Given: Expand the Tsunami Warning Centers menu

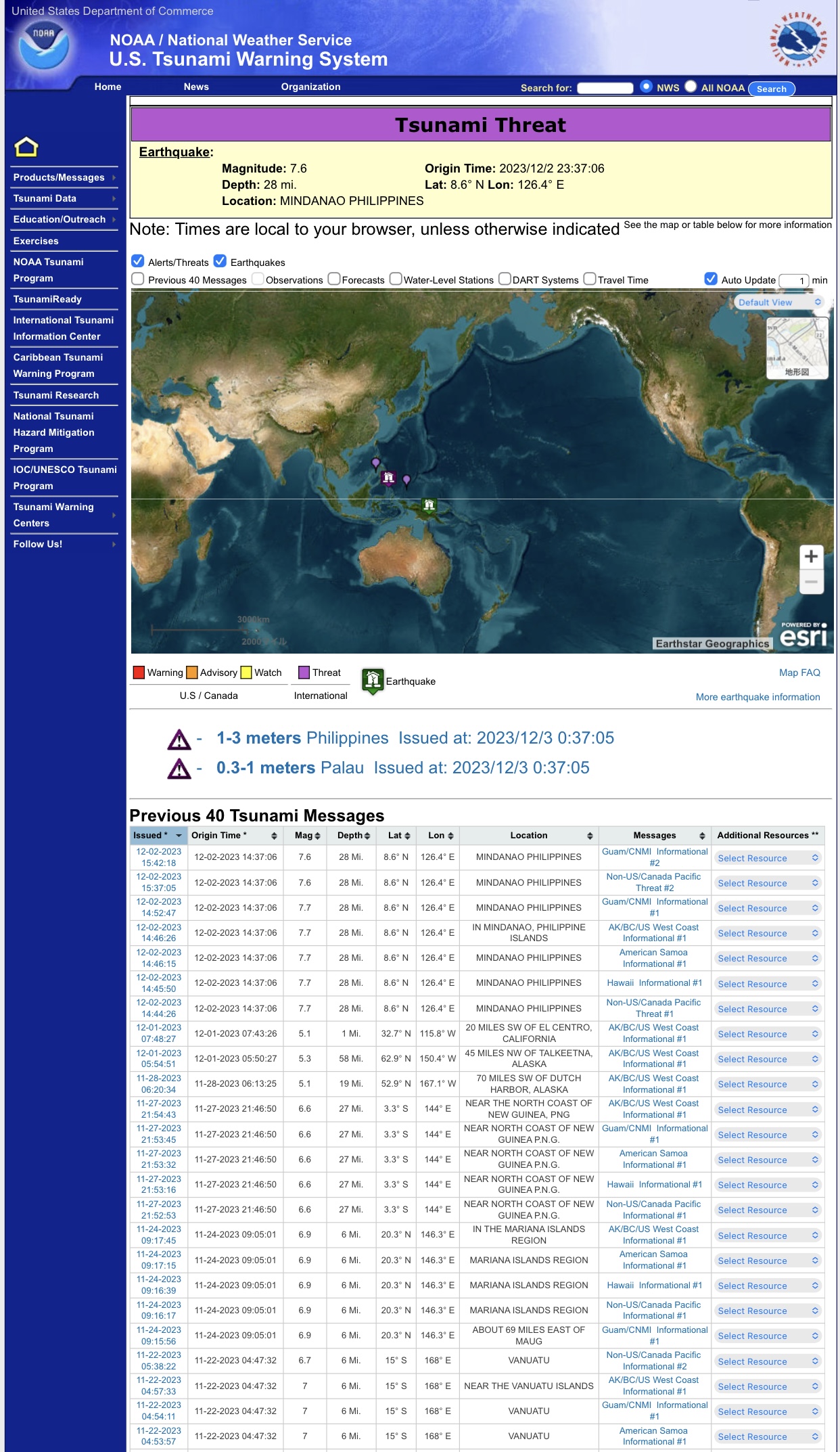Looking at the screenshot, I should click(64, 515).
